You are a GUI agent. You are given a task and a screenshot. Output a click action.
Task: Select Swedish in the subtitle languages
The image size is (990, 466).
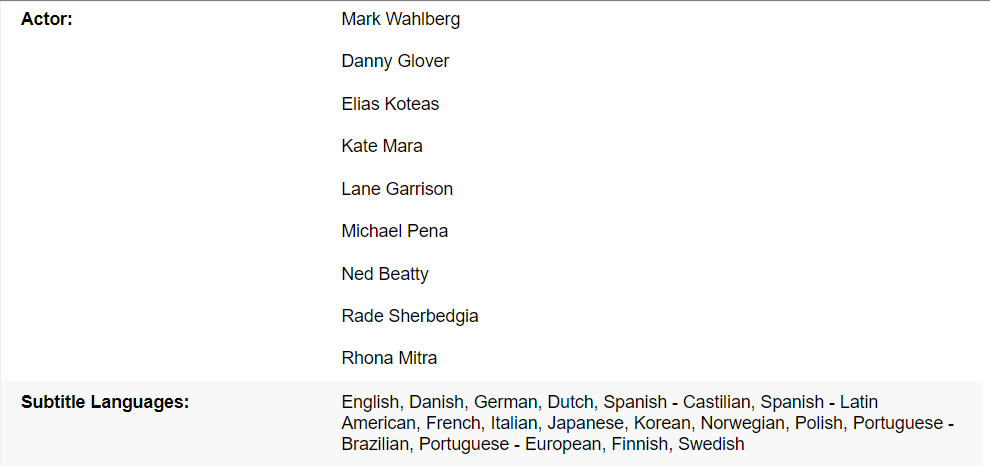(711, 444)
